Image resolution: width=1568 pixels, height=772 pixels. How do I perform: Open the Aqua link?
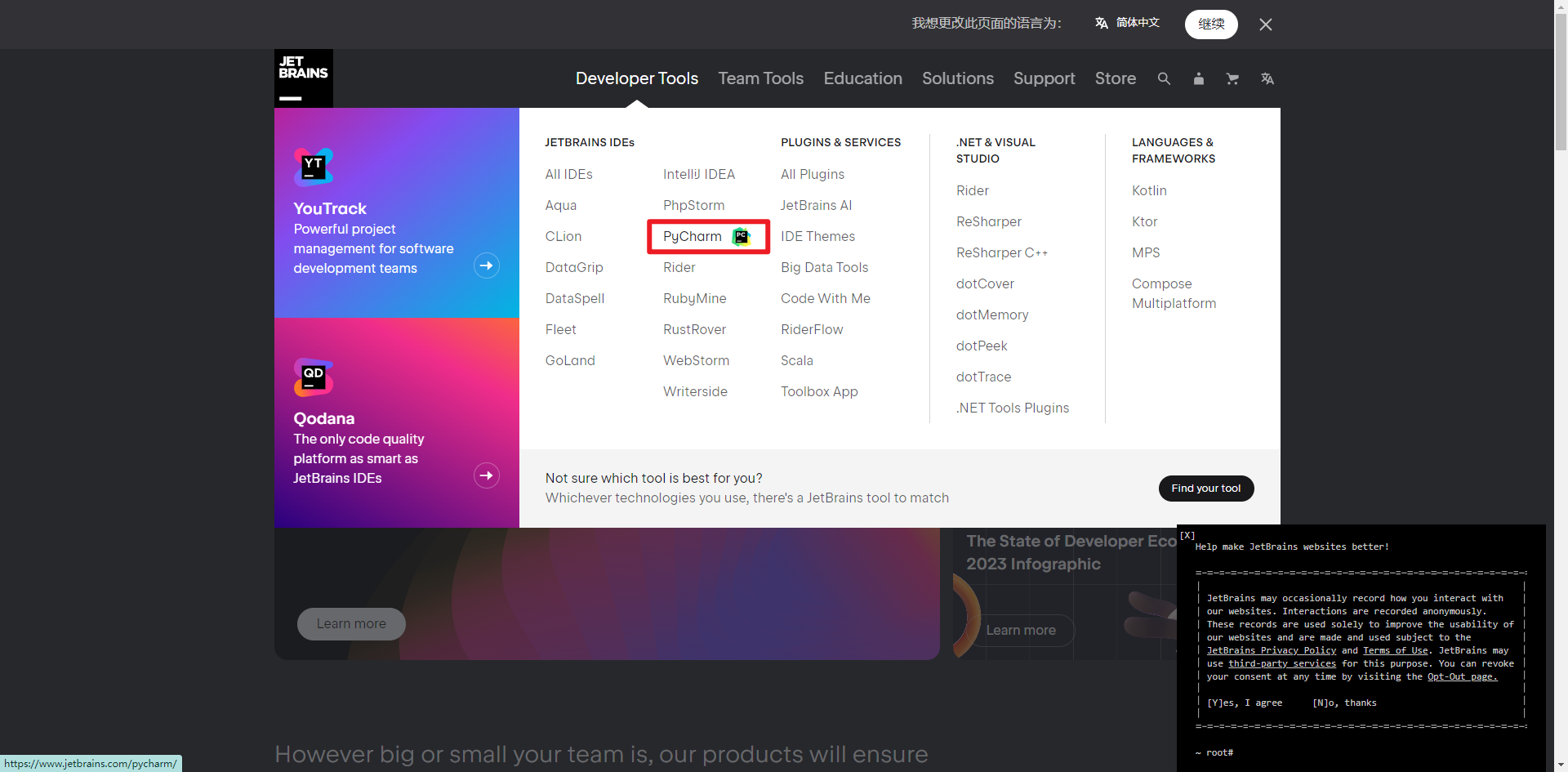(561, 205)
